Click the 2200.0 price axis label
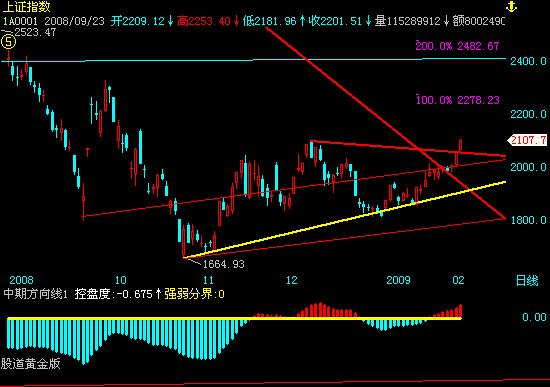550x387 pixels. [528, 114]
